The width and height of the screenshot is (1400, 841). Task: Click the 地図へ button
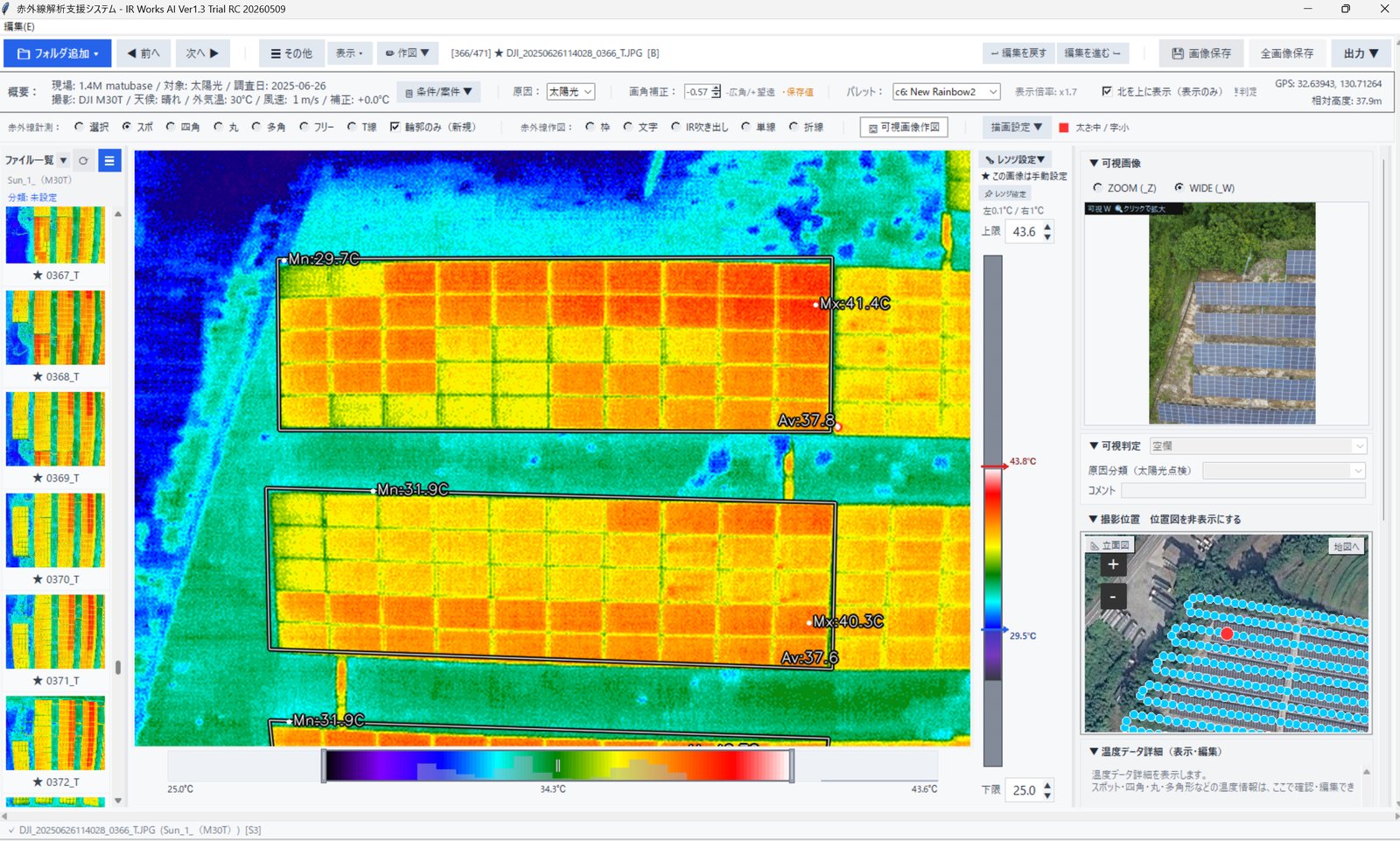point(1346,546)
